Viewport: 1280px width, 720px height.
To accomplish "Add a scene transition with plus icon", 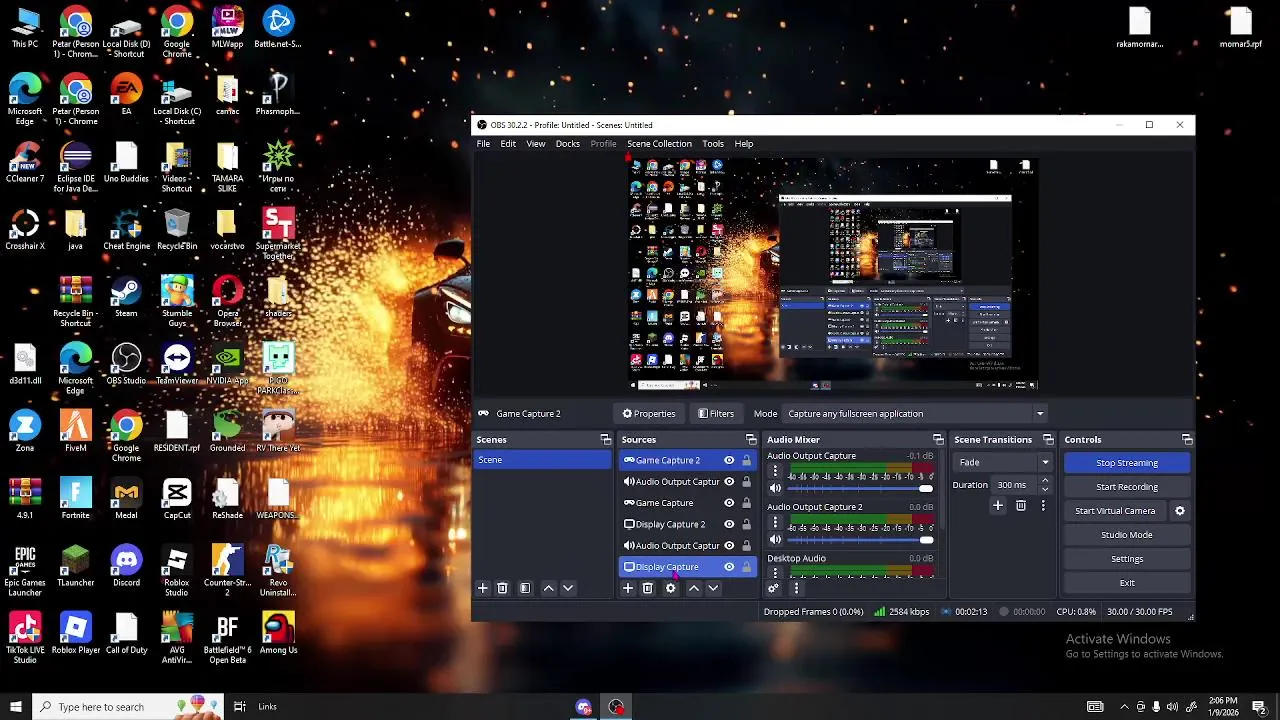I will click(x=997, y=507).
